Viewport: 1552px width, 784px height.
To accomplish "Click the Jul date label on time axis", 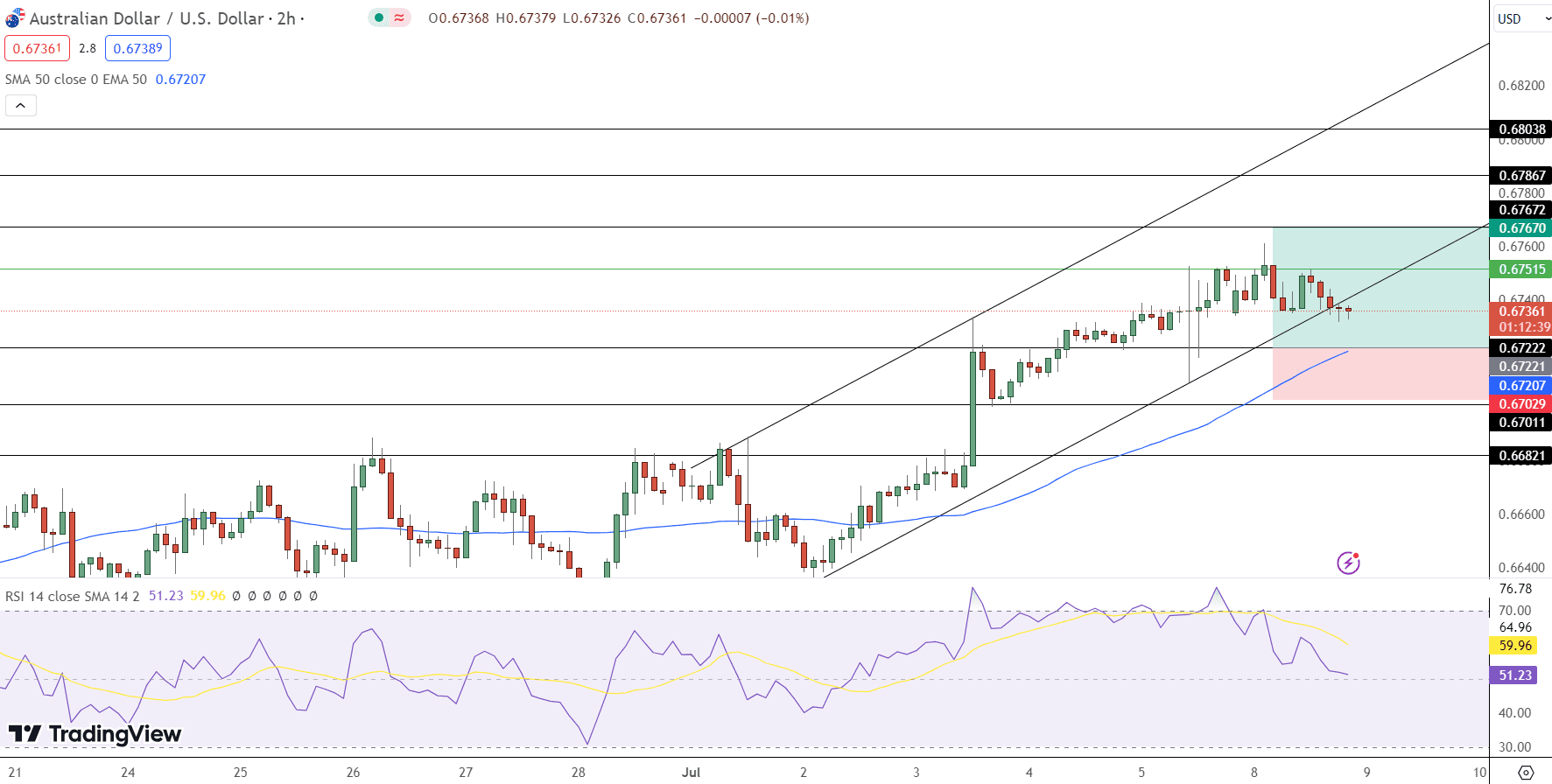I will pyautogui.click(x=692, y=773).
